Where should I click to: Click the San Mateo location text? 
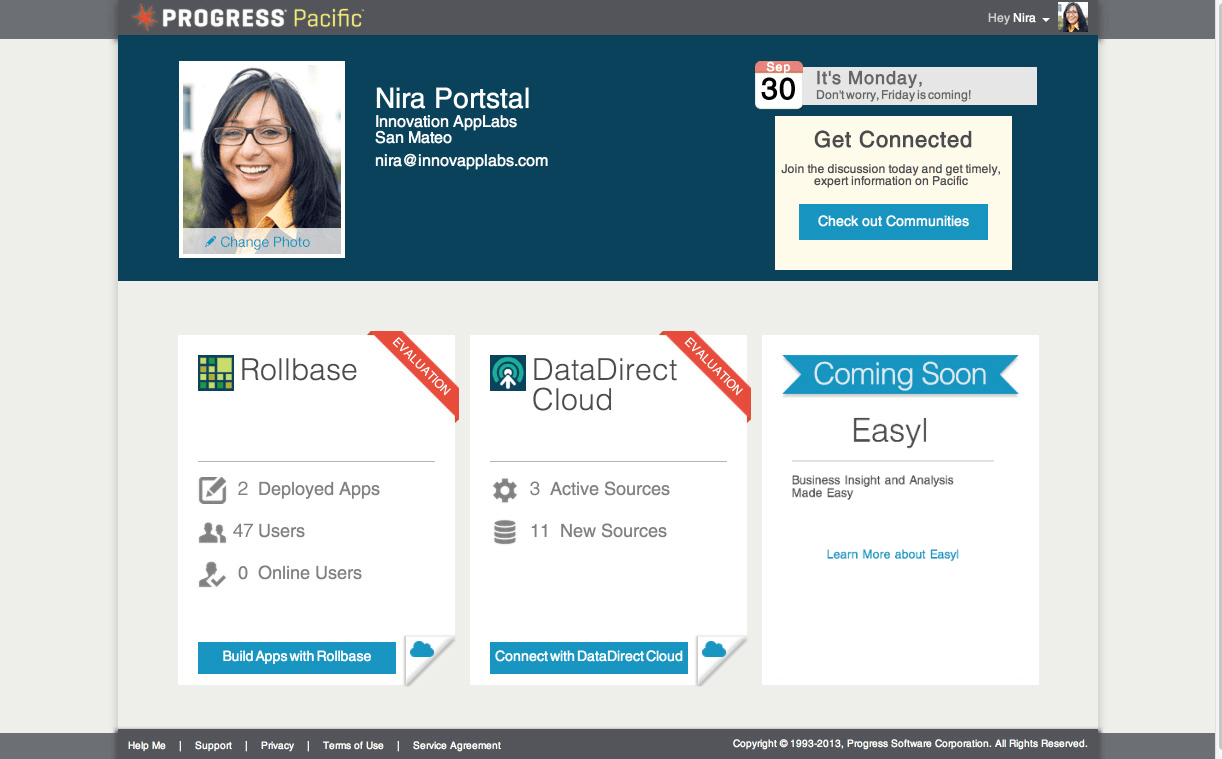413,138
